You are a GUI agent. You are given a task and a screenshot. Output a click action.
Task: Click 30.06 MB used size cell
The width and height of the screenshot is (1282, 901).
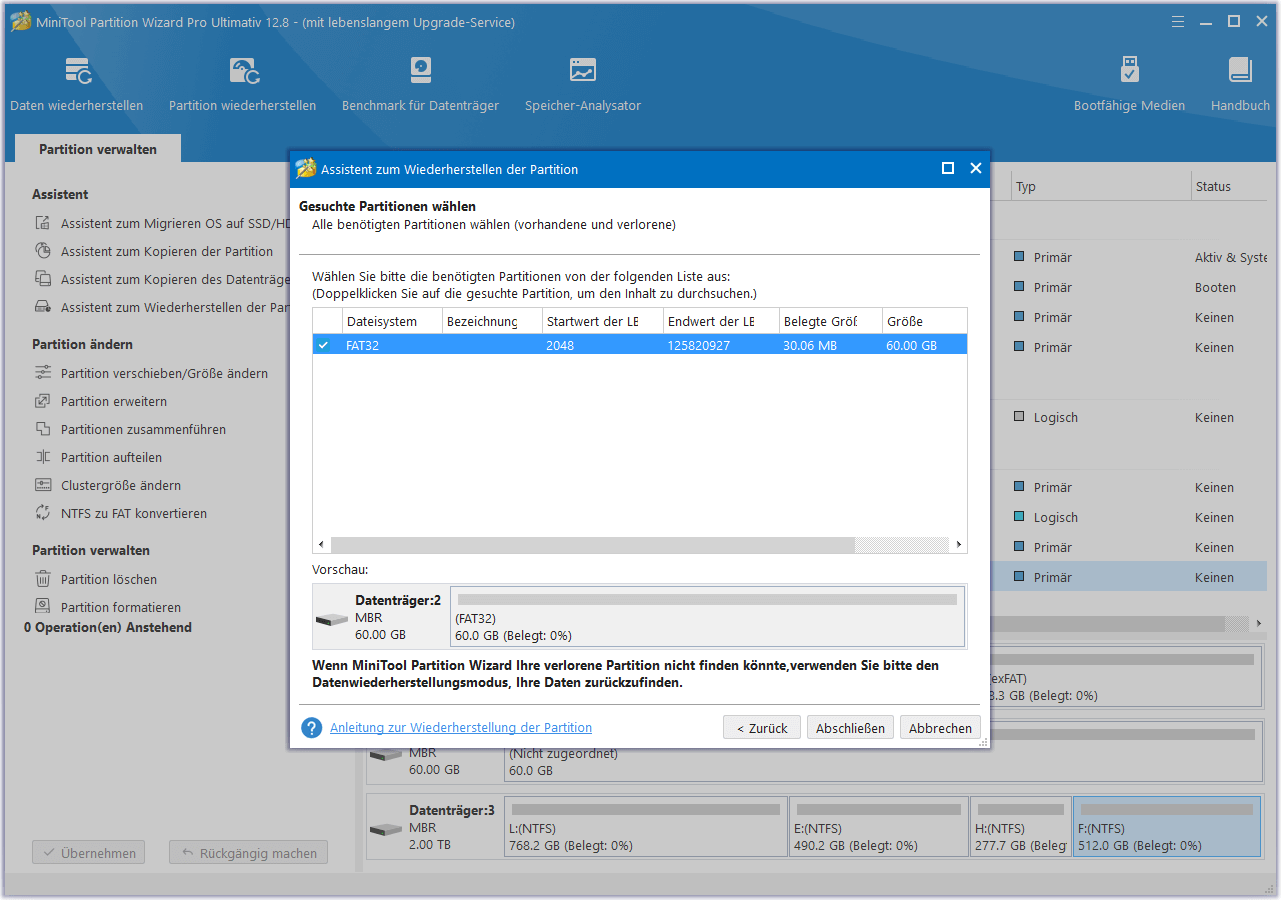coord(810,345)
